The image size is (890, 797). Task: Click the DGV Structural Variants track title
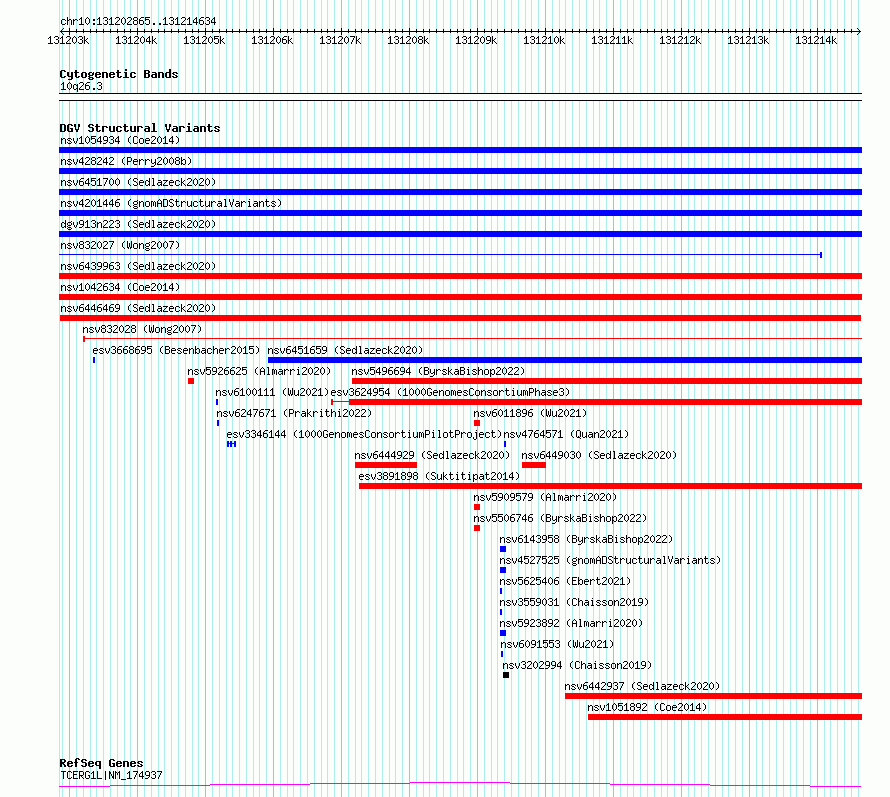(140, 128)
